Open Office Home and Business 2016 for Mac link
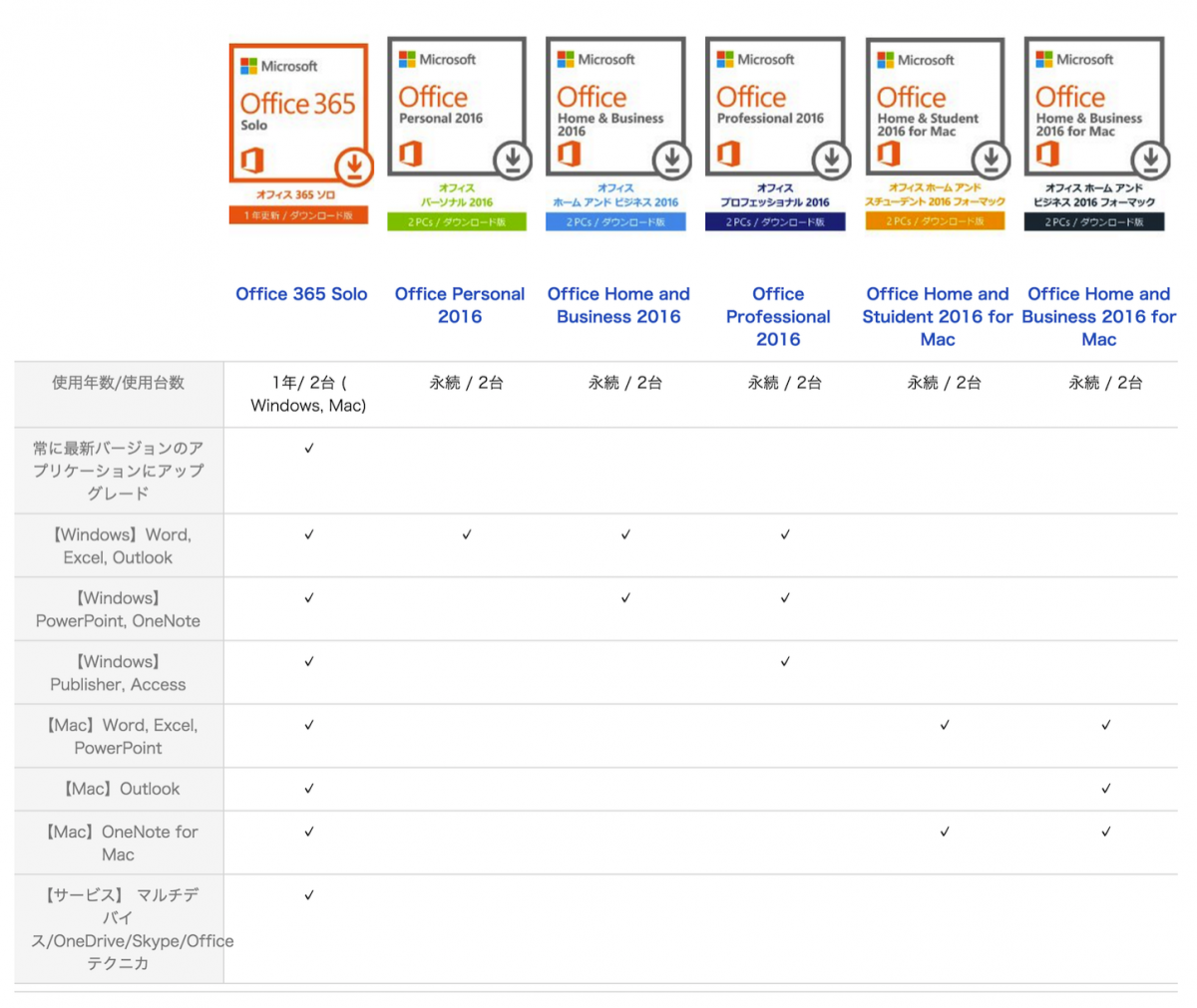Viewport: 1197px width, 1008px height. coord(1098,316)
